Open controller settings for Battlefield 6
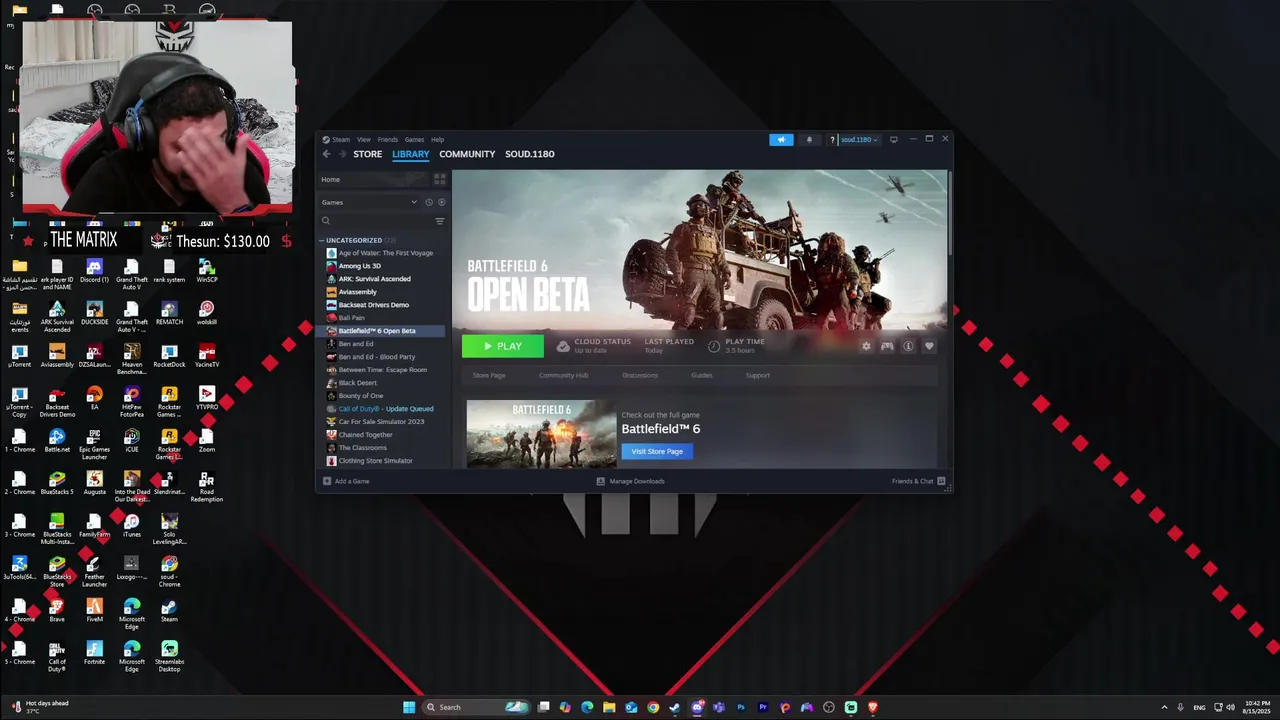1280x720 pixels. (887, 346)
